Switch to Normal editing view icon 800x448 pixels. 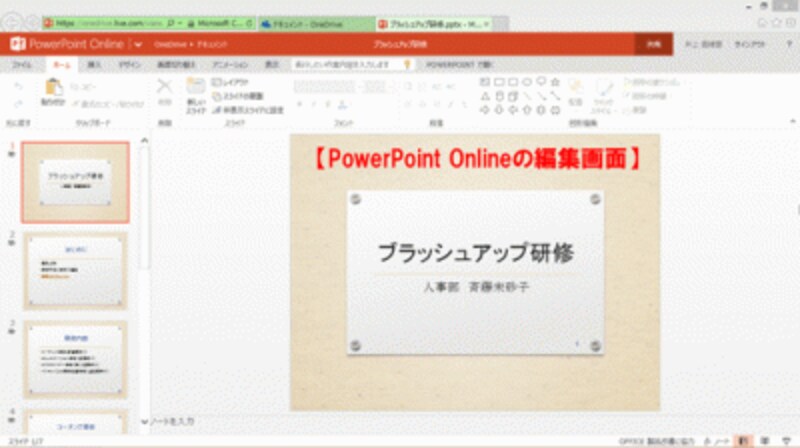click(743, 441)
